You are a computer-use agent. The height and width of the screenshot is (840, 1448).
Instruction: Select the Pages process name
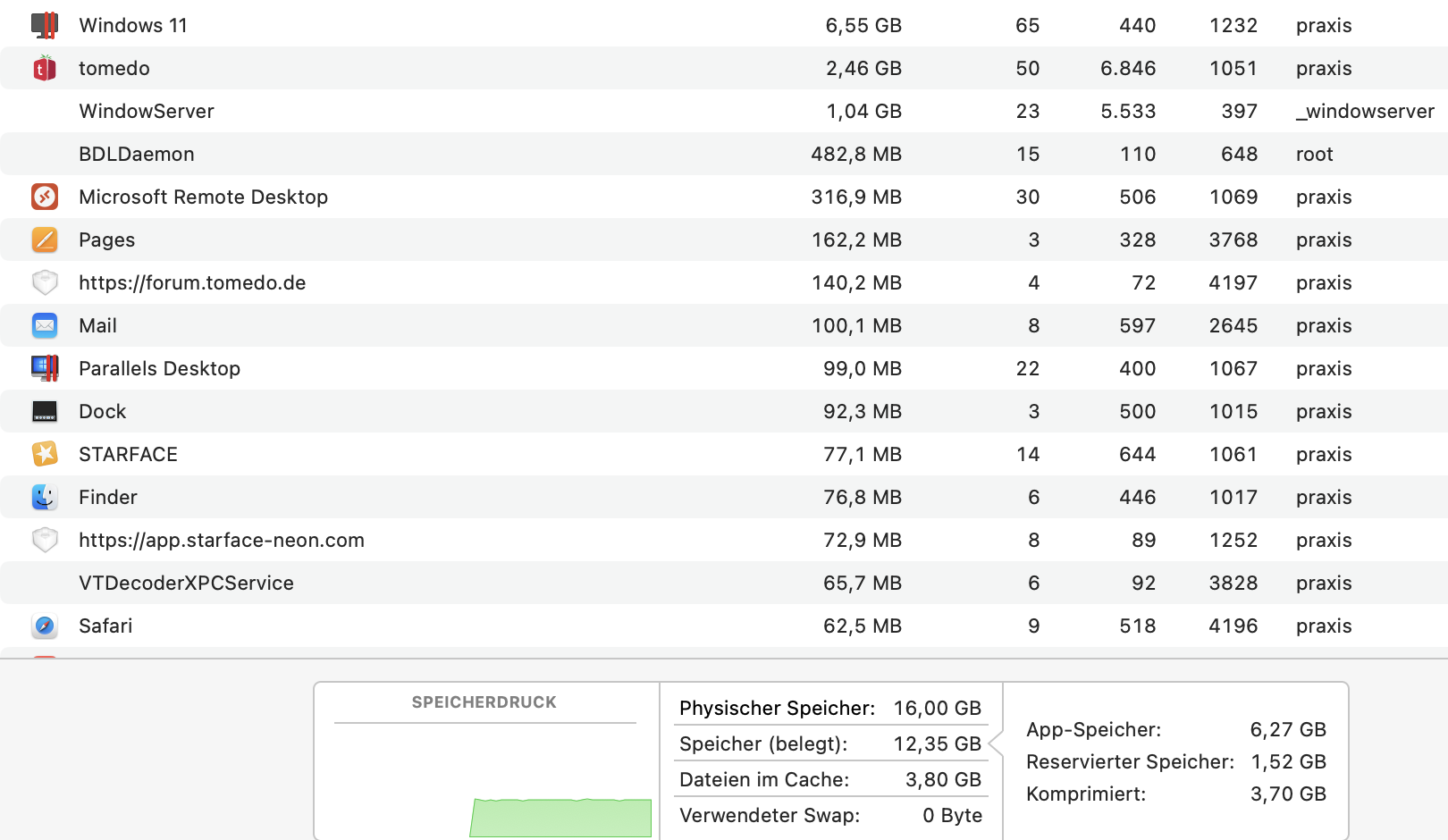point(107,239)
